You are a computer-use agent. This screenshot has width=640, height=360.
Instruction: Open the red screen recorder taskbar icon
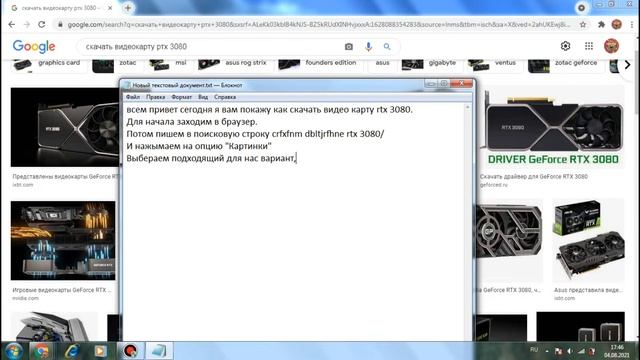click(130, 351)
